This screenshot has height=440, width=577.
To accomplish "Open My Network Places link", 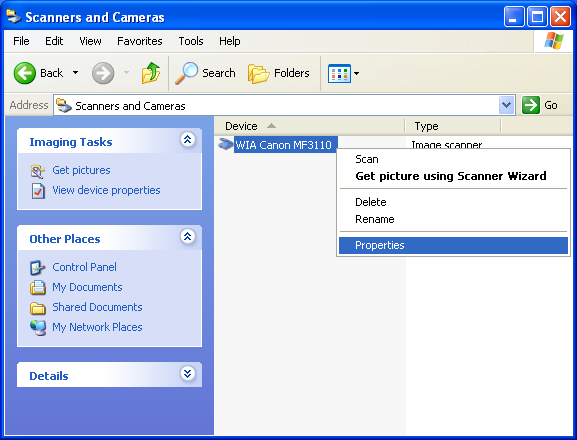I will 97,327.
